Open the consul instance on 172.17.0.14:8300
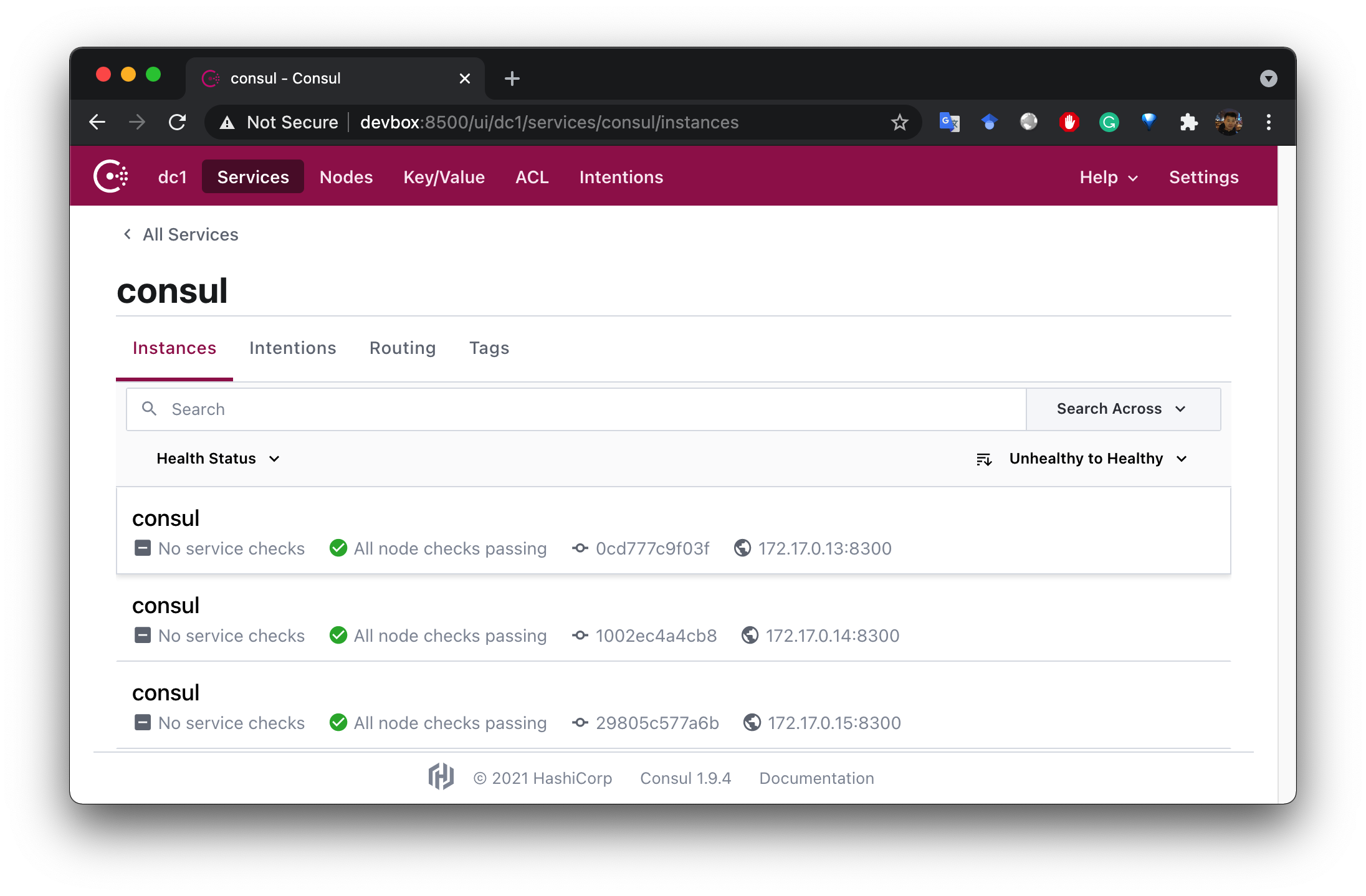The height and width of the screenshot is (896, 1366). coord(674,617)
